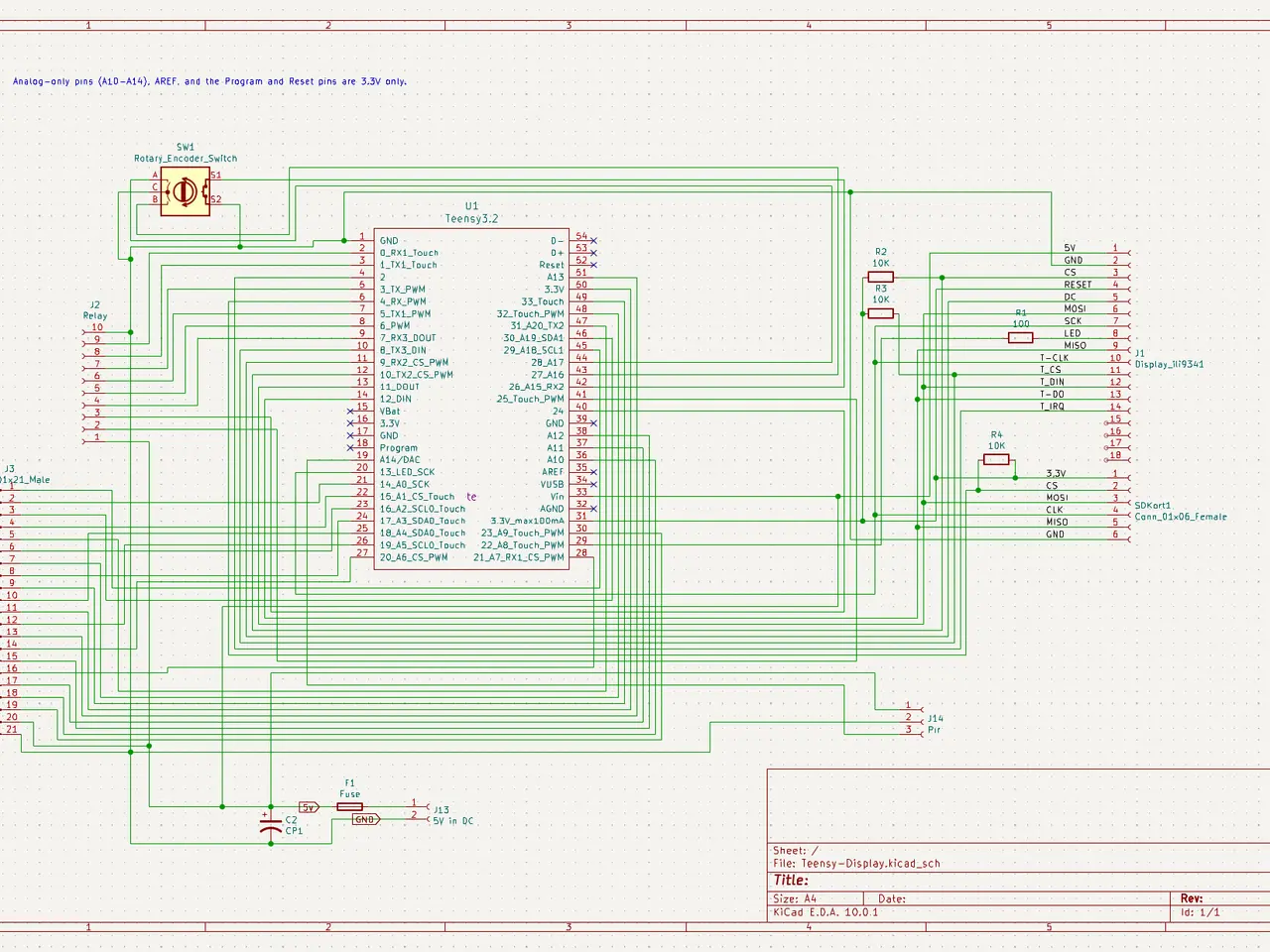The image size is (1270, 952).
Task: Click the Rev field in title block
Action: (x=1192, y=898)
